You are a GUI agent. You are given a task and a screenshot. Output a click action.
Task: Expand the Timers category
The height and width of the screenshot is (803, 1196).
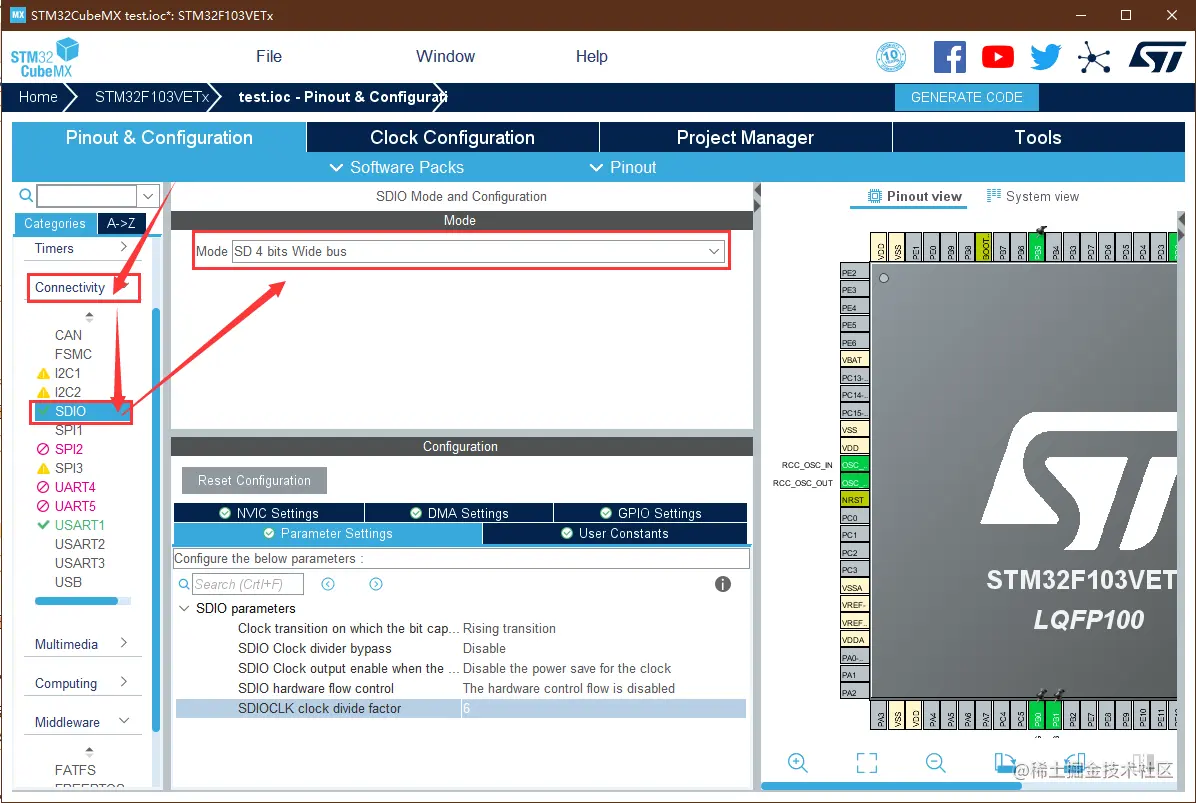pos(82,249)
